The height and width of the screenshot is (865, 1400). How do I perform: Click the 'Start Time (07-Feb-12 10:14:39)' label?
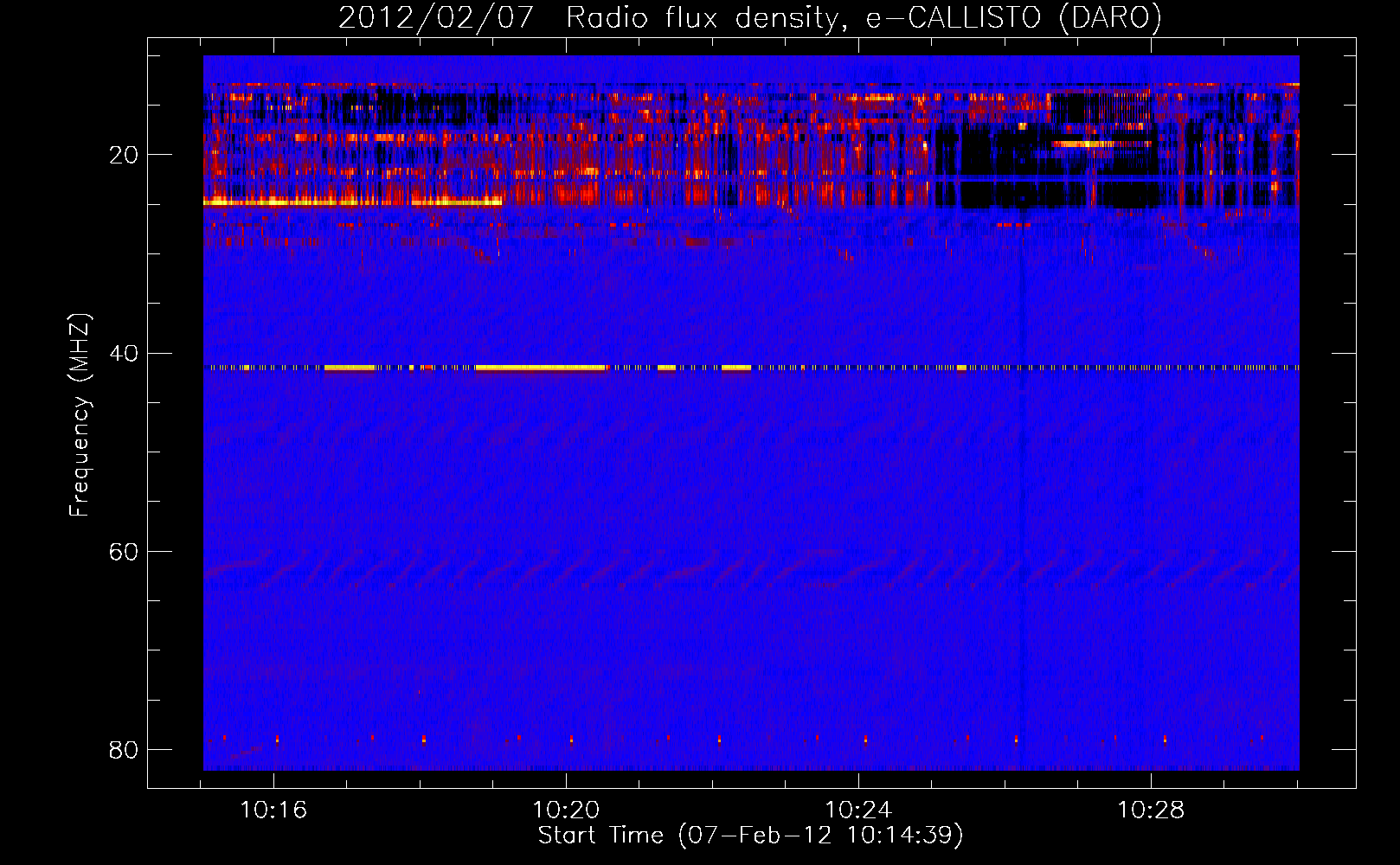tap(750, 836)
